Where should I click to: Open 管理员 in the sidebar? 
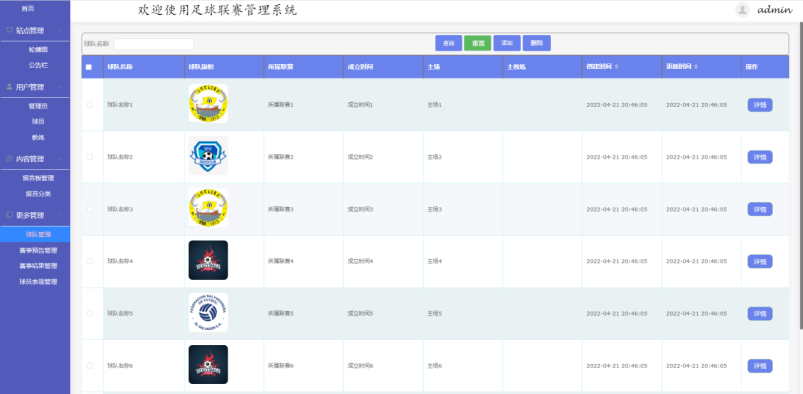click(x=38, y=106)
